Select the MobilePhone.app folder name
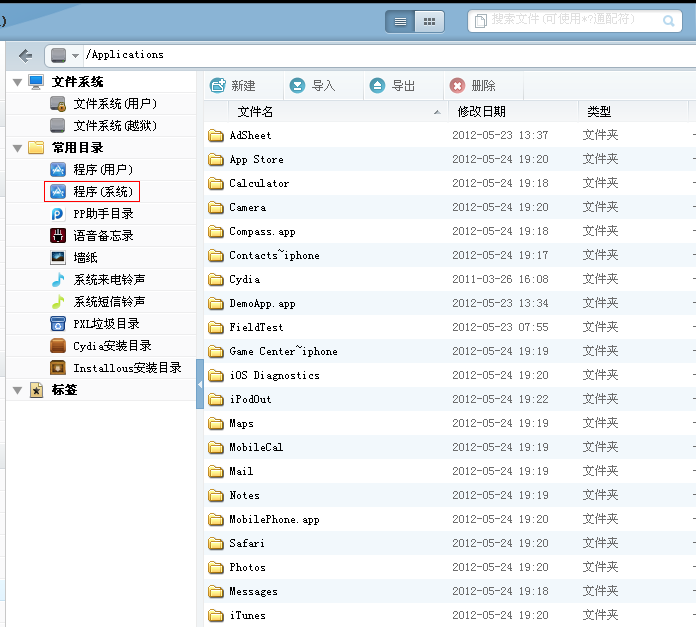Image resolution: width=696 pixels, height=627 pixels. coord(274,520)
